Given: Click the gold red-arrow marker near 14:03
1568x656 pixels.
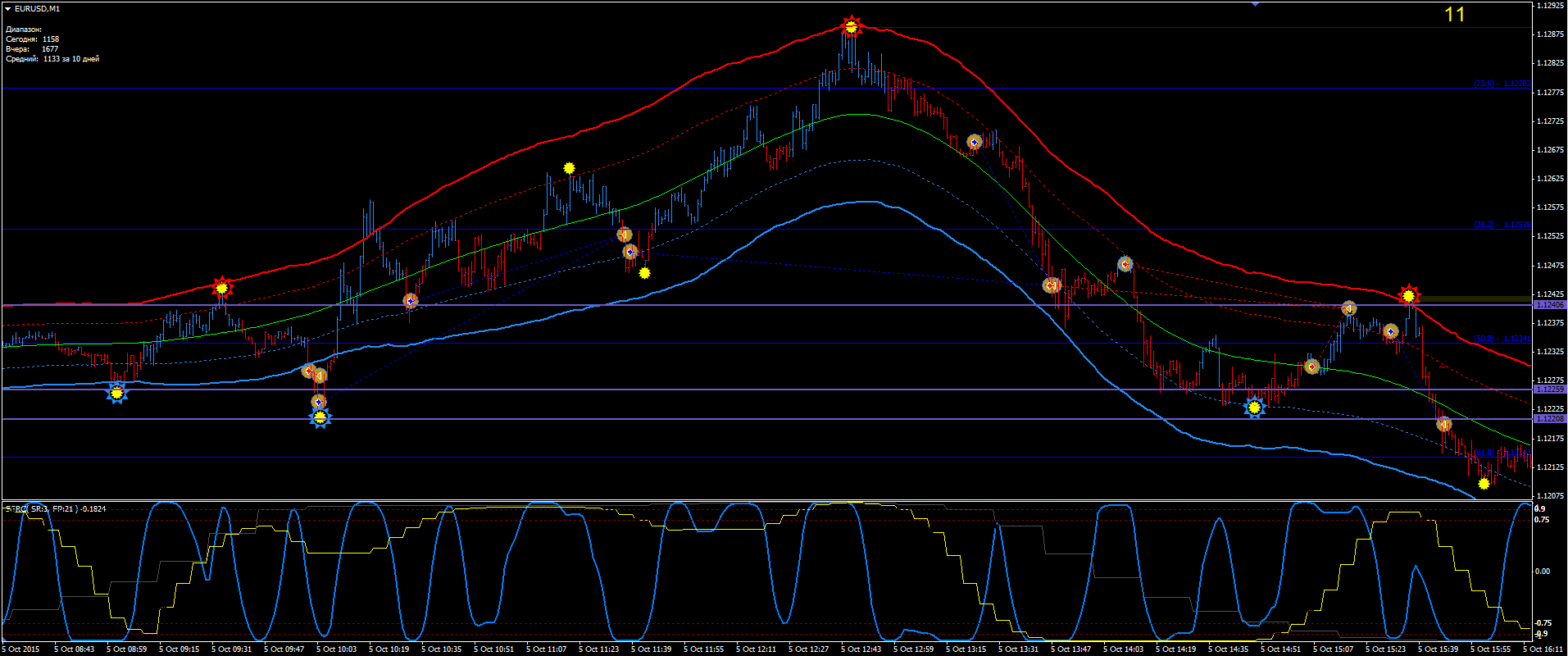Looking at the screenshot, I should [1125, 264].
